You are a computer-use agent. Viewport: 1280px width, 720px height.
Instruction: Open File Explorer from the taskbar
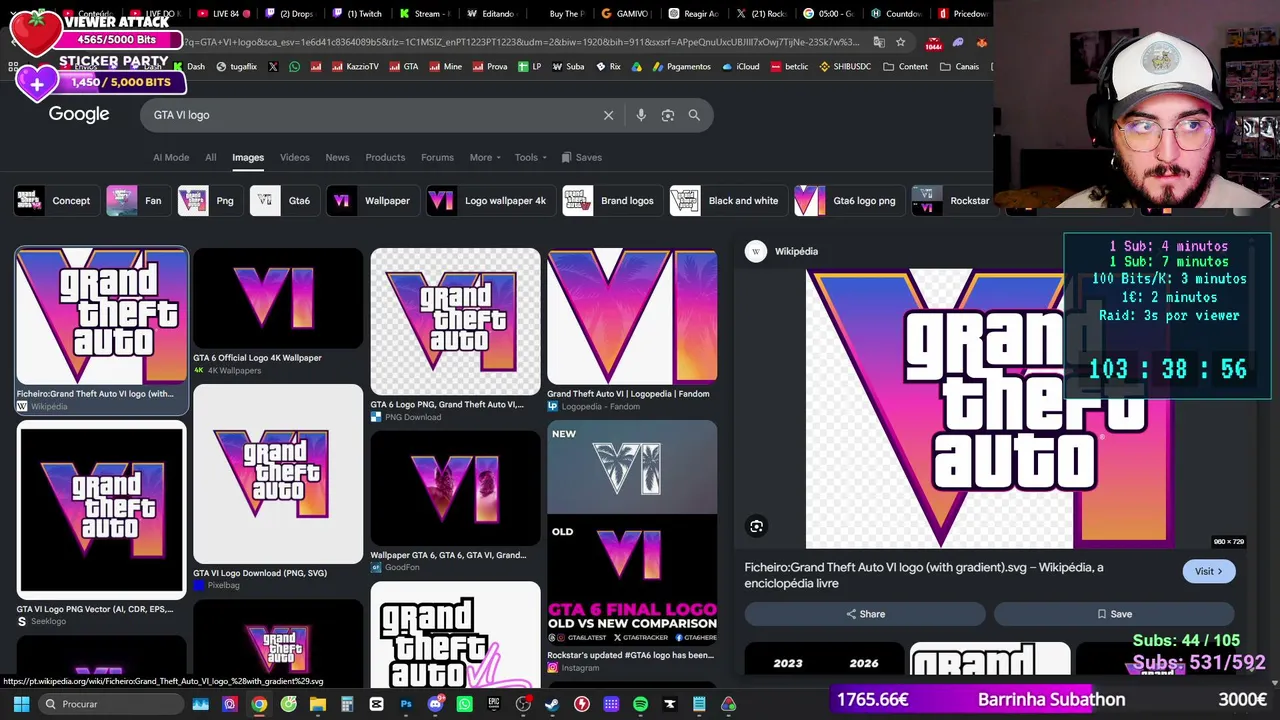[318, 704]
